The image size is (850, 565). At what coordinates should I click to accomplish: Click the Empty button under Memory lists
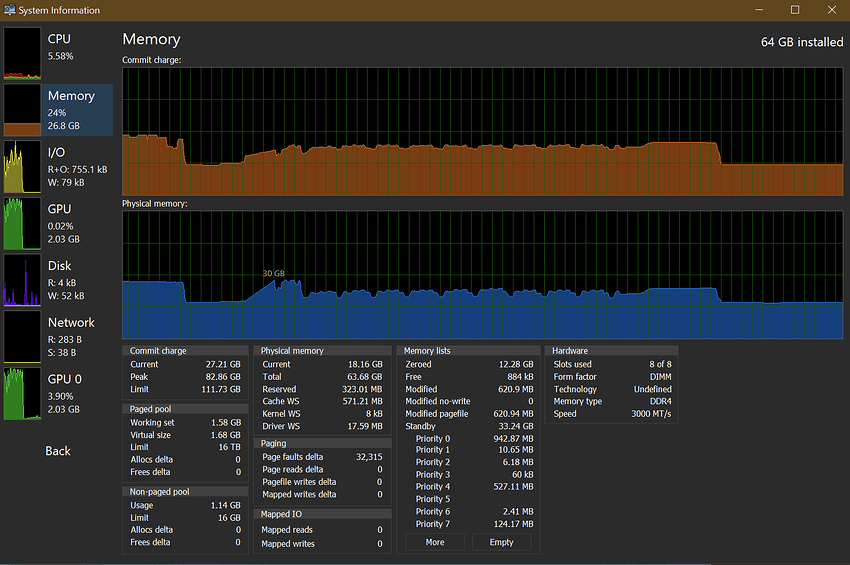coord(502,542)
